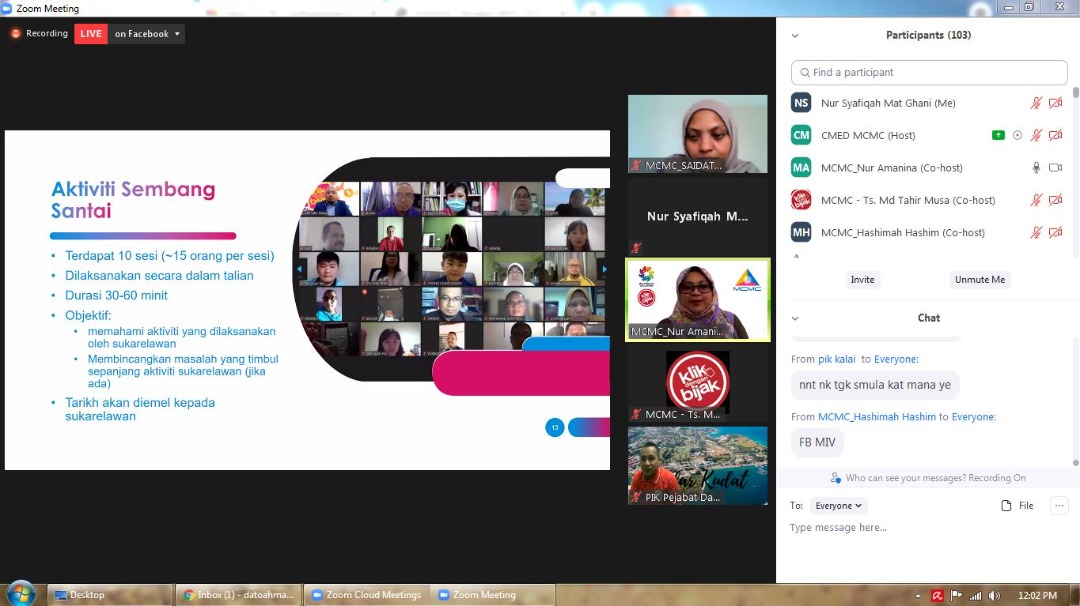
Task: Click CMED MCMC's recording indicator icon
Action: click(1017, 135)
